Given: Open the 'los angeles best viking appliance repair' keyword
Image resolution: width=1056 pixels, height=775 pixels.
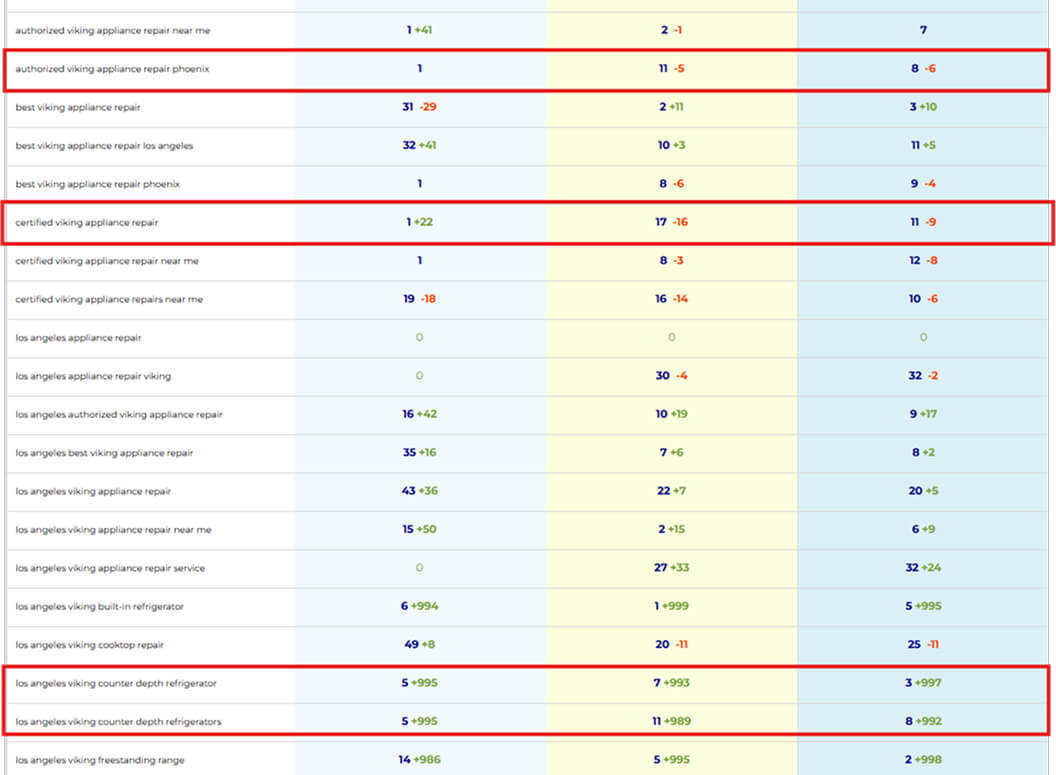Looking at the screenshot, I should pos(104,453).
